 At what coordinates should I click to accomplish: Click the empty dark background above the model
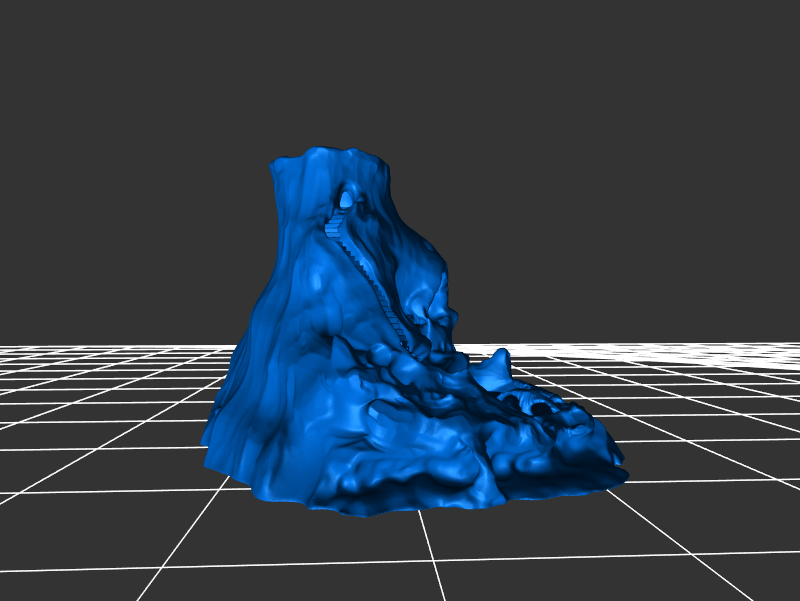pos(400,70)
